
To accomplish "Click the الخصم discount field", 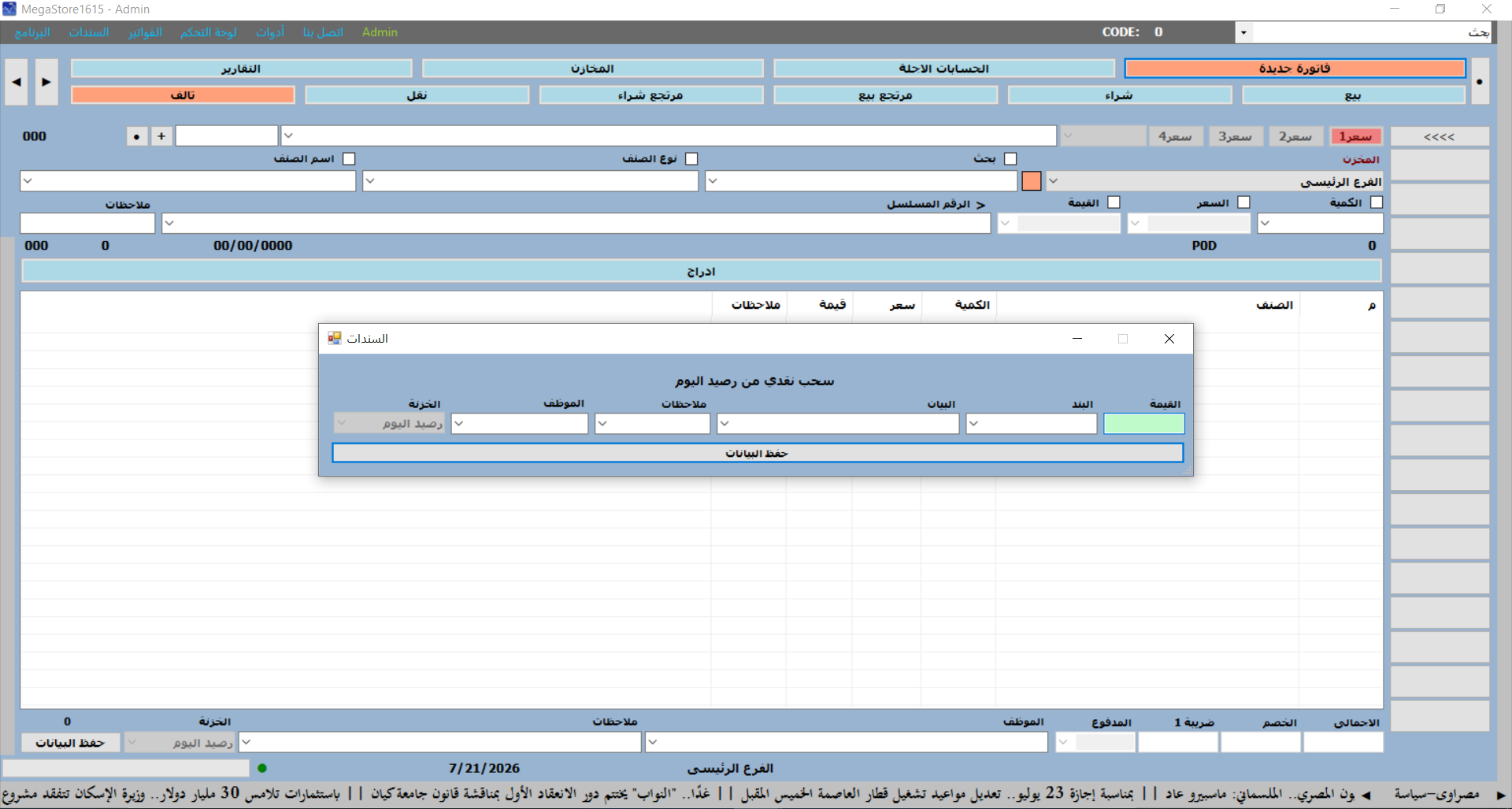I will click(1261, 742).
